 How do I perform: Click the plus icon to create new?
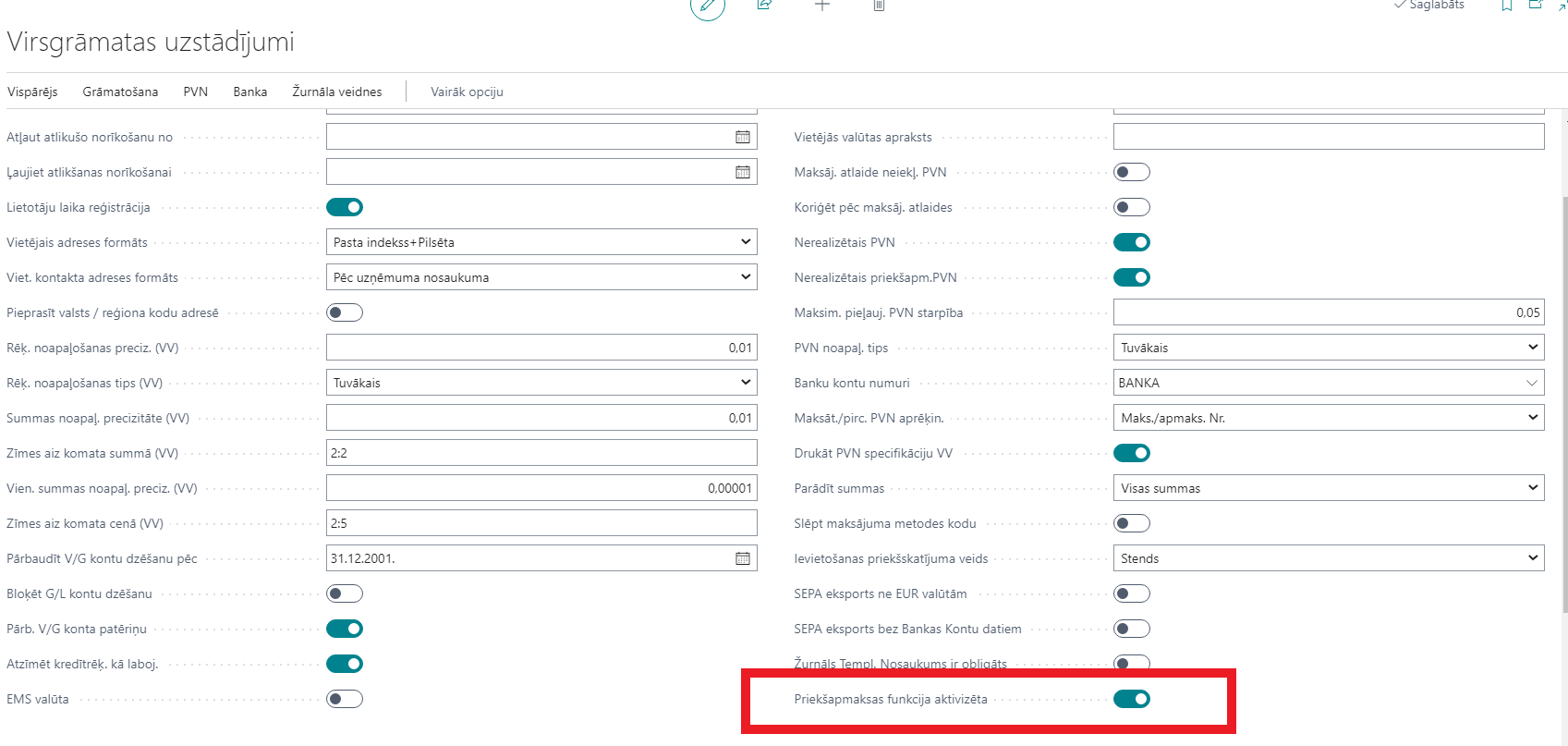821,5
